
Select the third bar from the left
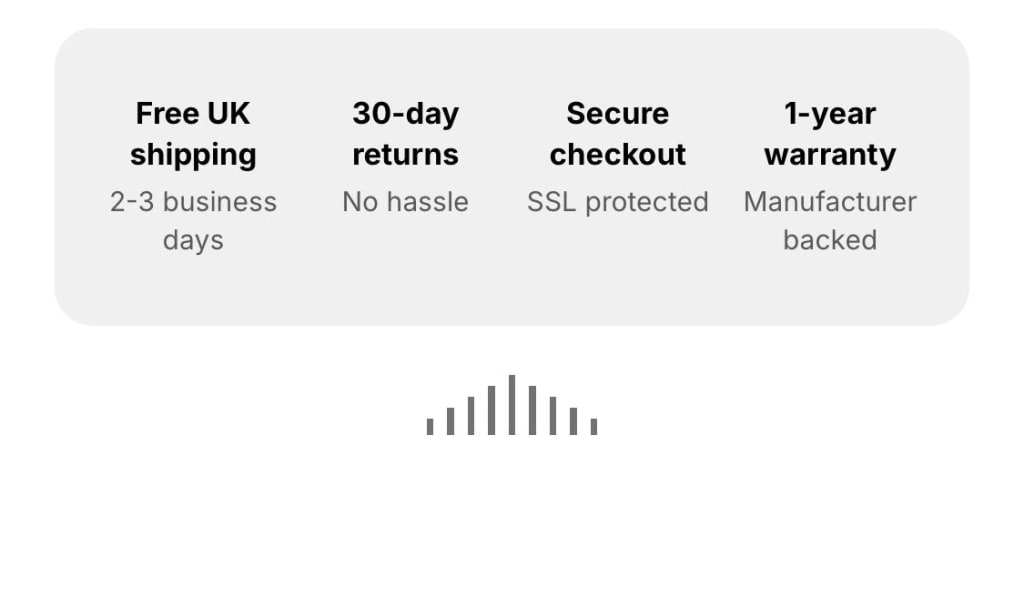[x=471, y=415]
